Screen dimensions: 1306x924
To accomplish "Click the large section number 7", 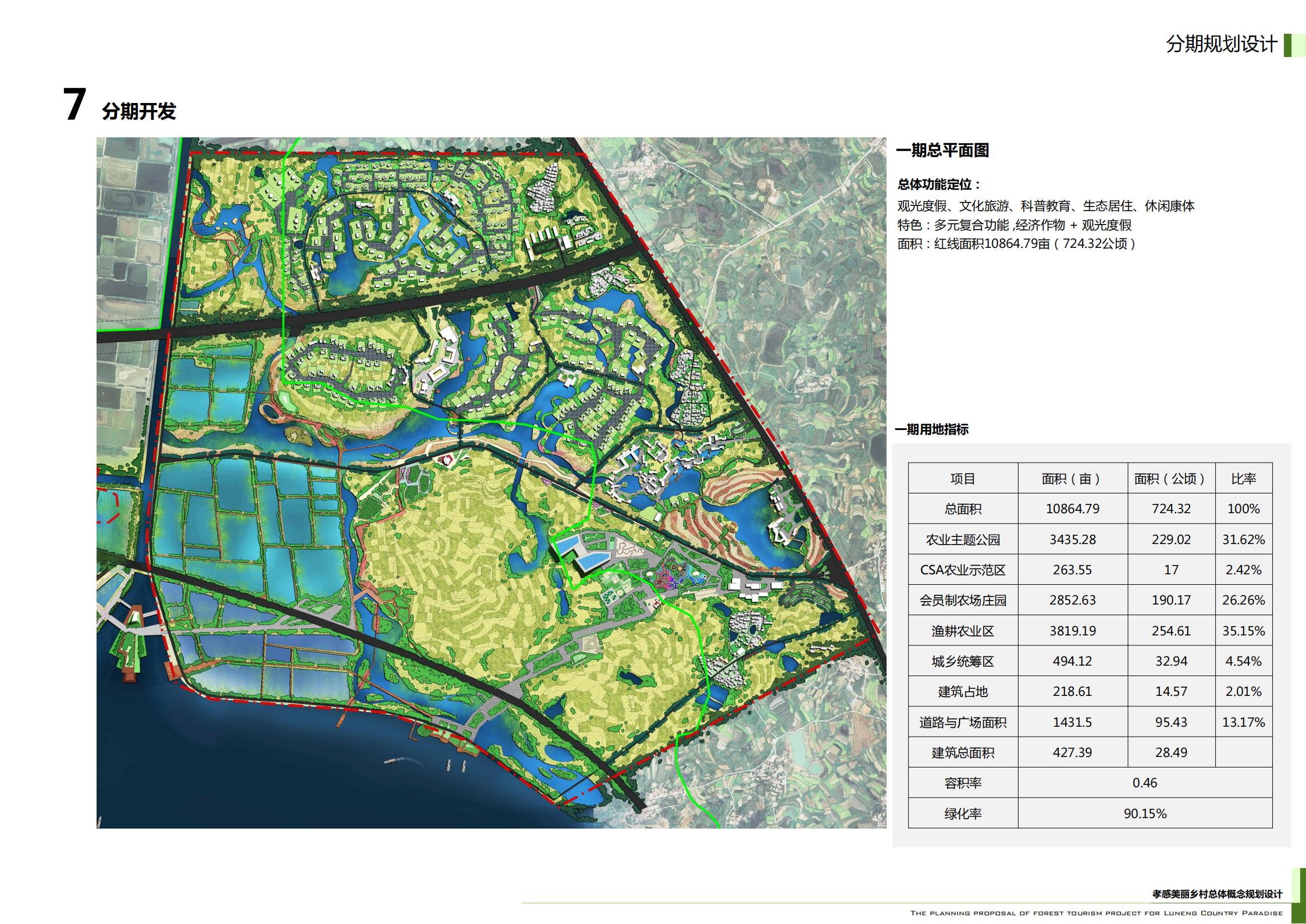I will (x=74, y=105).
